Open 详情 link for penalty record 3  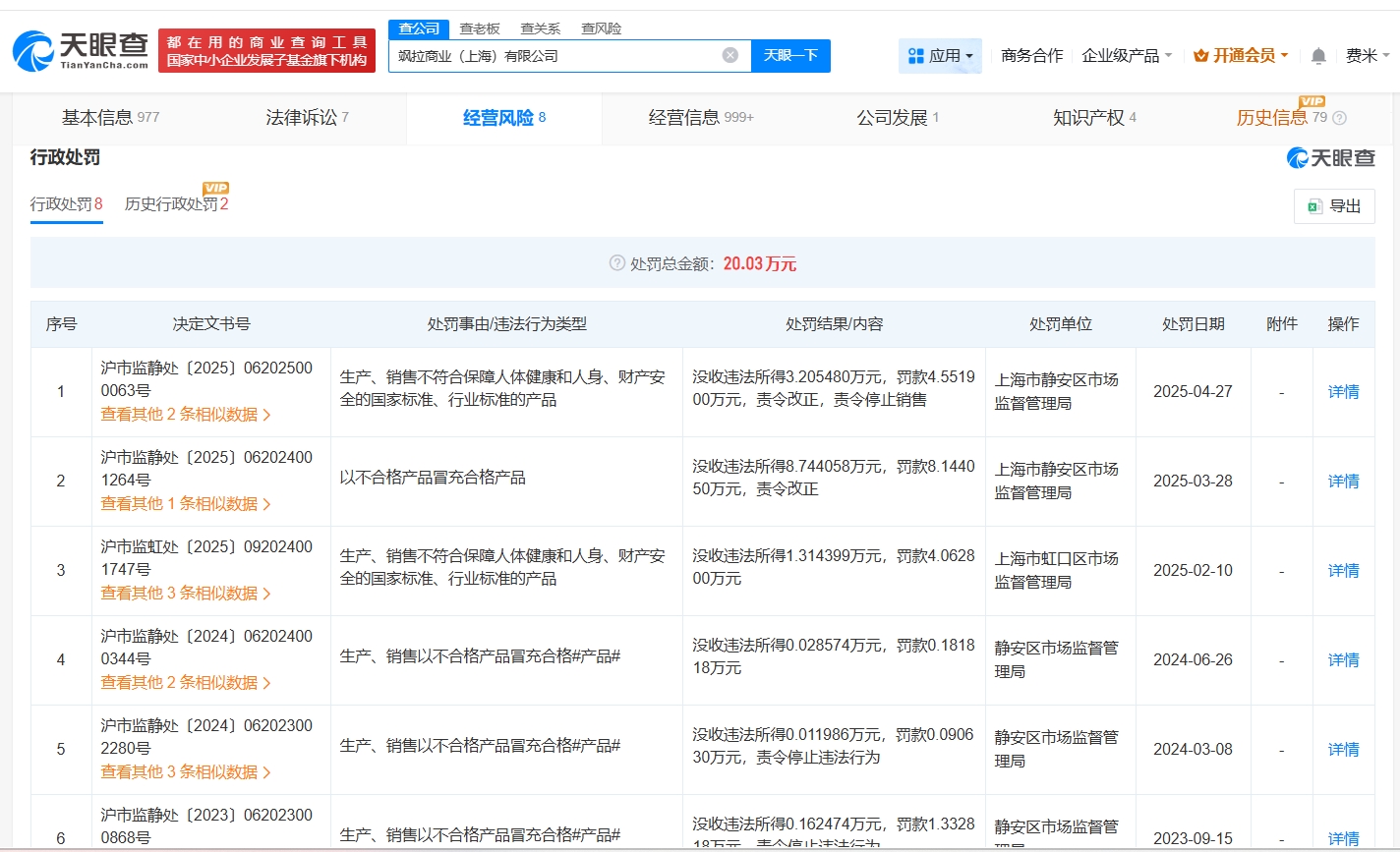point(1343,570)
